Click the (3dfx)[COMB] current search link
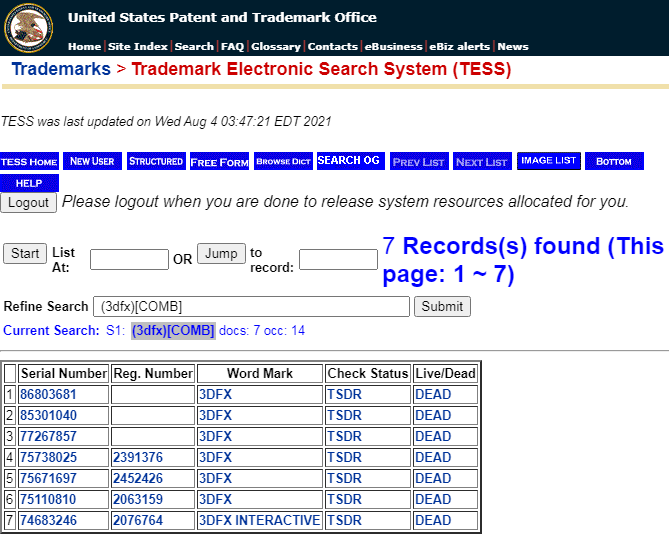 [173, 331]
